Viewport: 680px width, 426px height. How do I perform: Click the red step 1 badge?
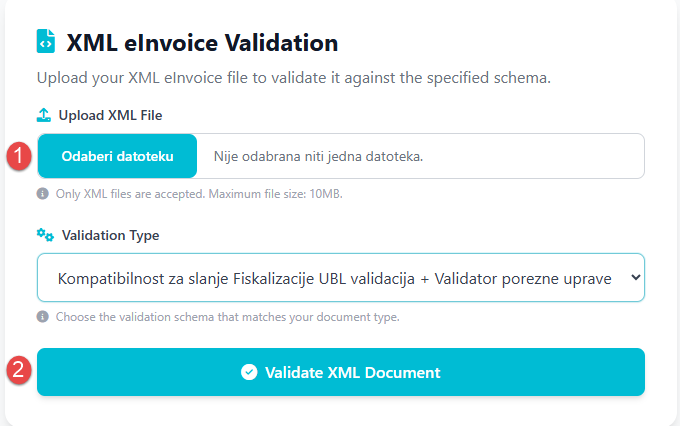pos(17,156)
